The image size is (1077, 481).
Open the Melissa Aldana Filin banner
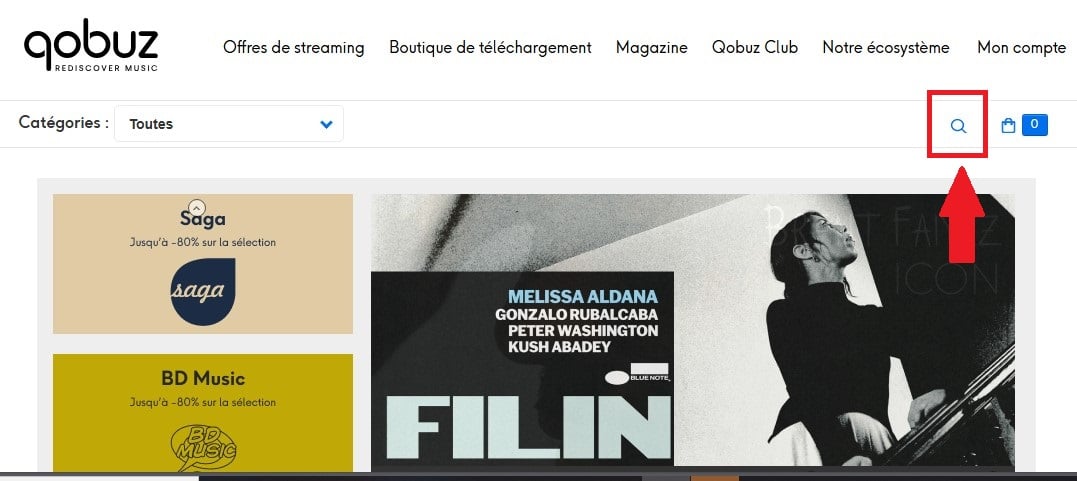click(693, 331)
